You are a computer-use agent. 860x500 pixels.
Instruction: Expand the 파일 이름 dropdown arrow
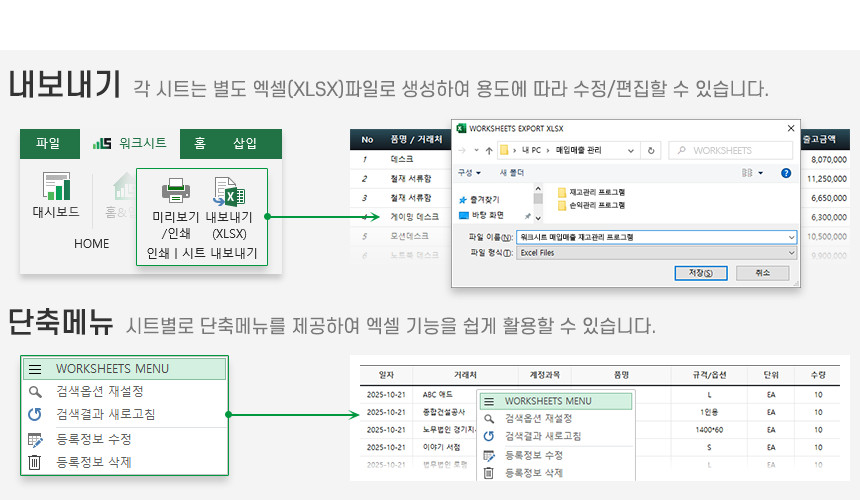[791, 237]
